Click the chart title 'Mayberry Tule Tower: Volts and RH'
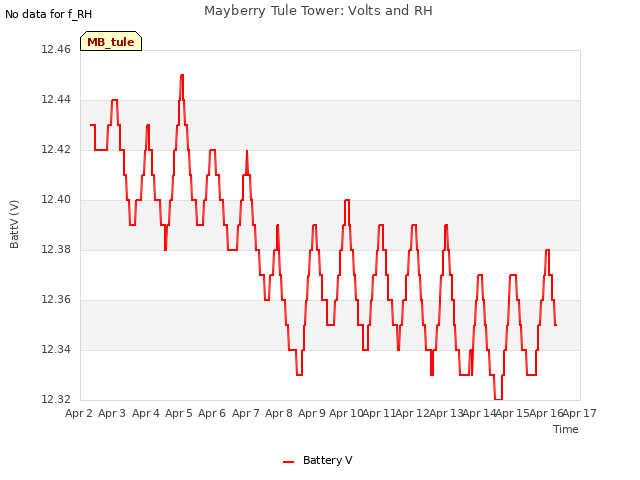 click(x=318, y=10)
